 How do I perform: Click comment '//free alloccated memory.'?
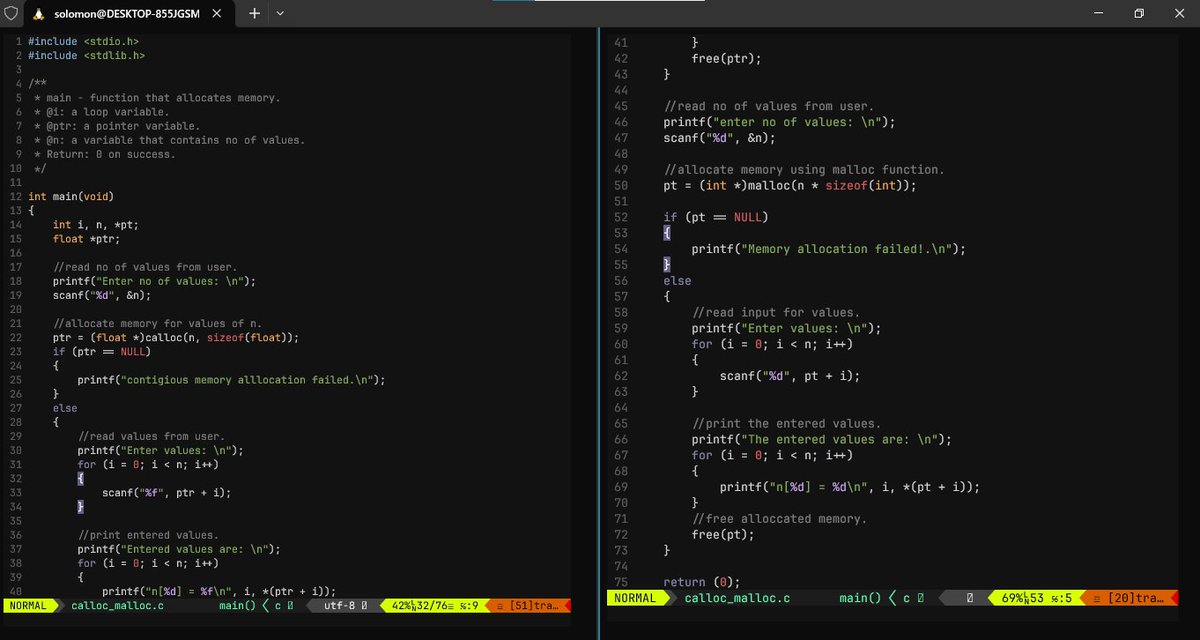(779, 518)
